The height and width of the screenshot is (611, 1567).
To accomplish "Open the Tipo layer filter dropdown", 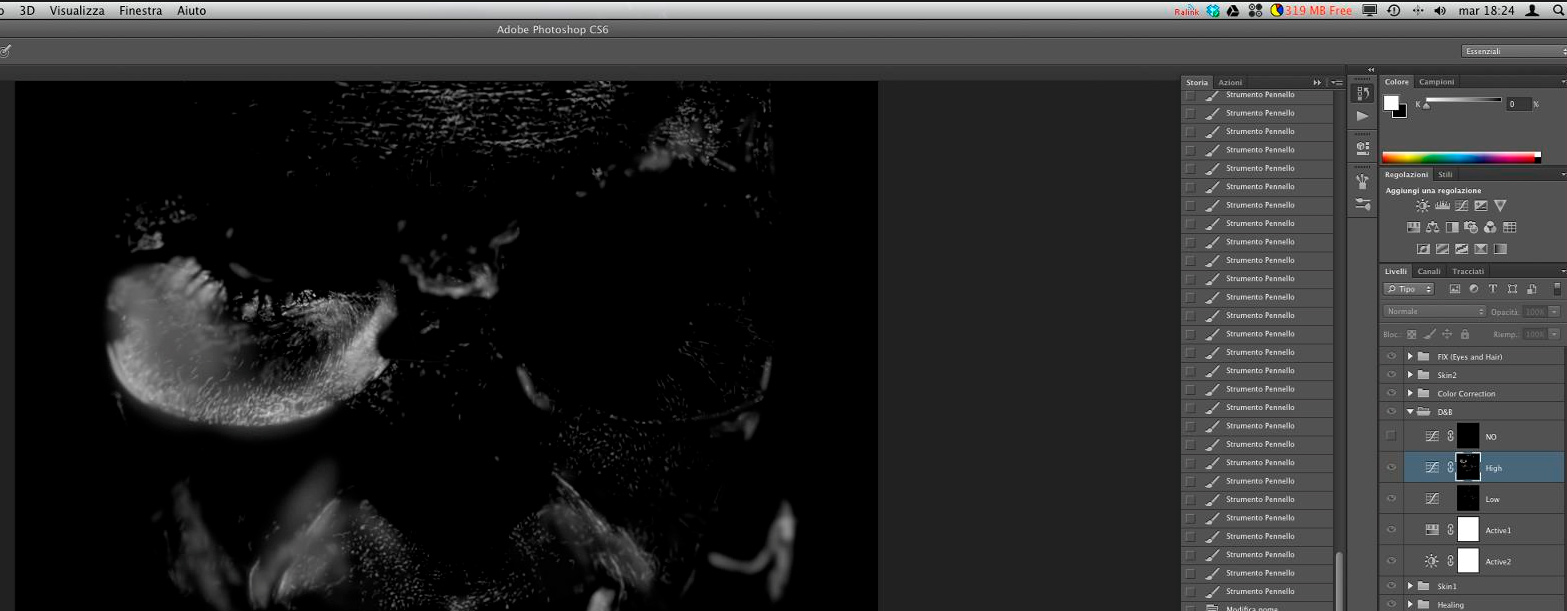I will click(1408, 288).
